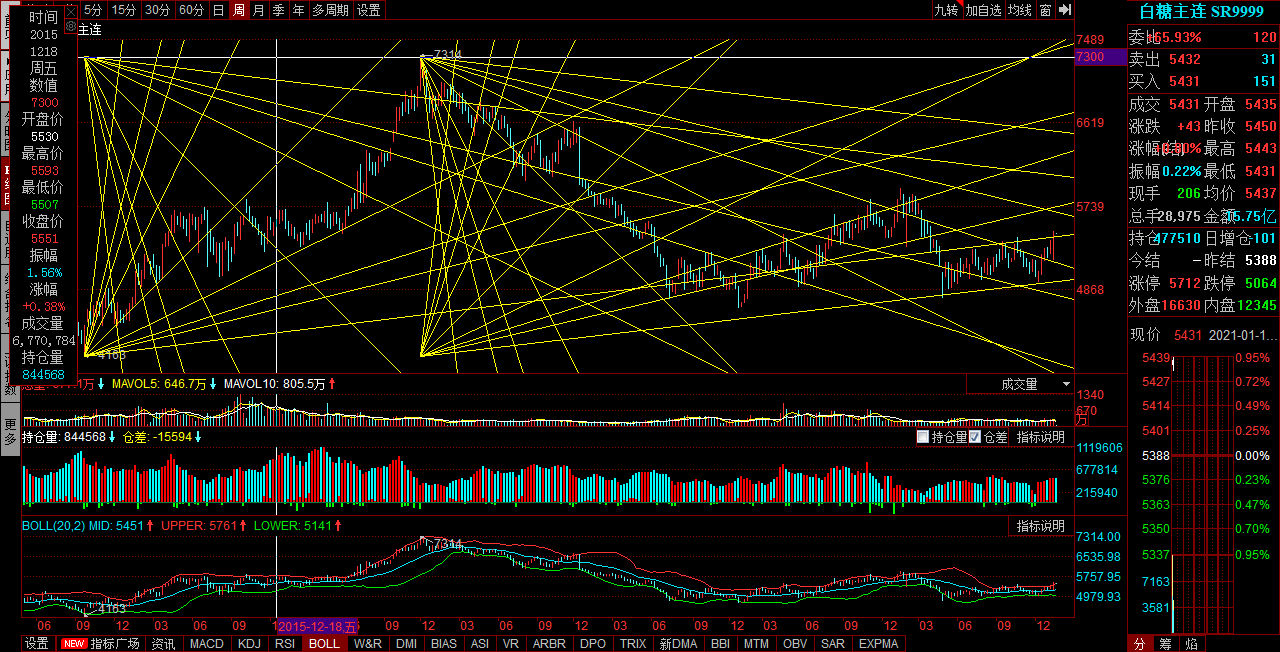The image size is (1280, 652).
Task: Switch to quarterly 季 chart
Action: point(278,10)
